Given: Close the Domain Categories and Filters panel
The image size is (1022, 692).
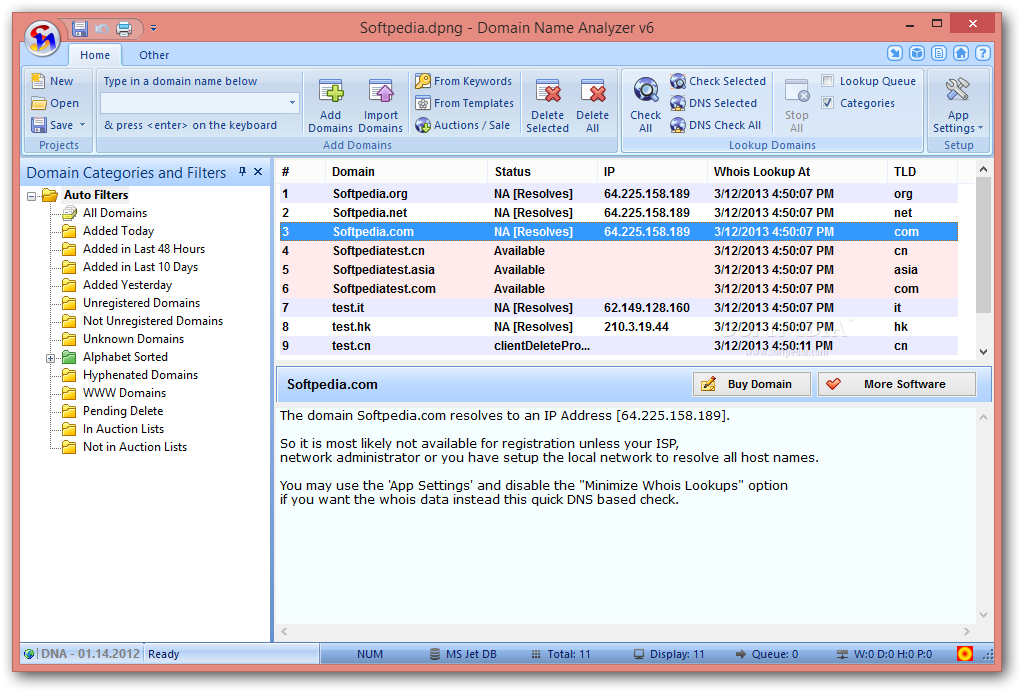Looking at the screenshot, I should click(x=258, y=171).
